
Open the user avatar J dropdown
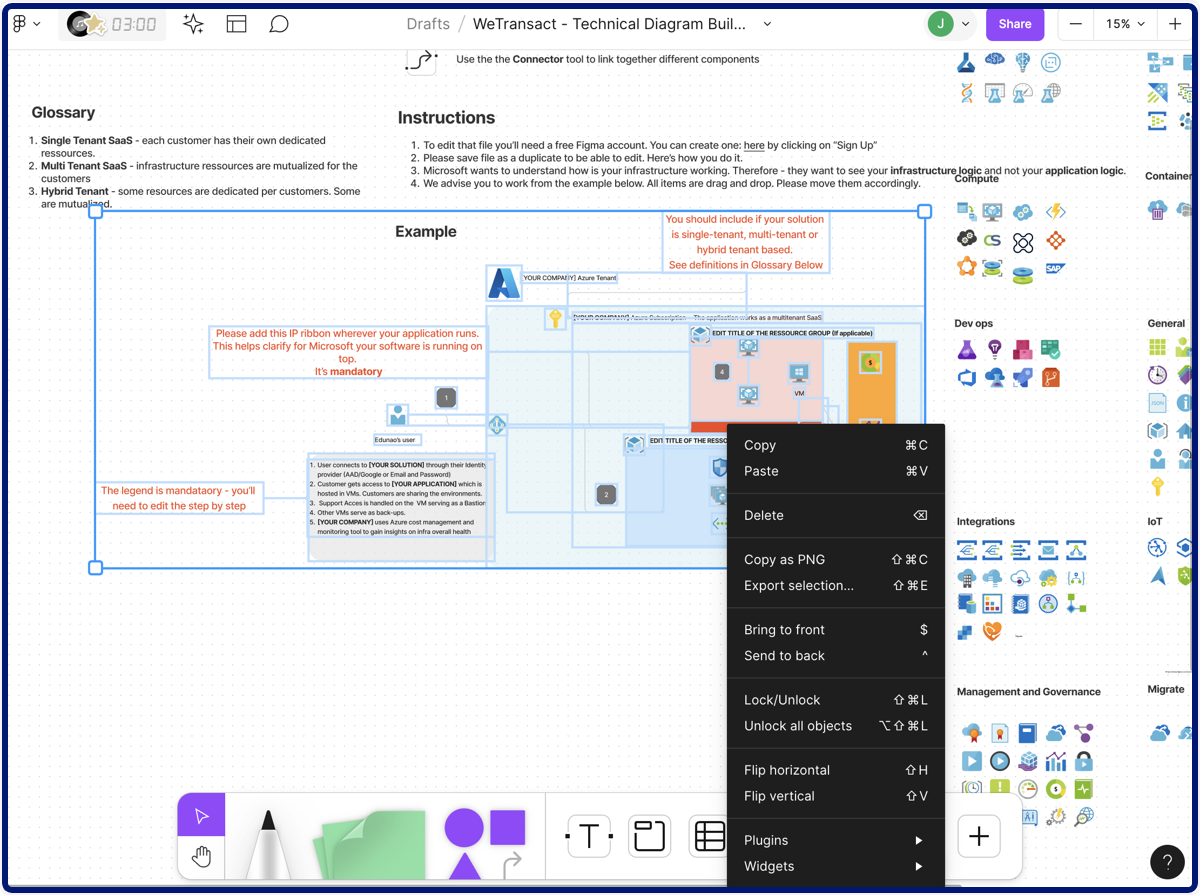[950, 24]
